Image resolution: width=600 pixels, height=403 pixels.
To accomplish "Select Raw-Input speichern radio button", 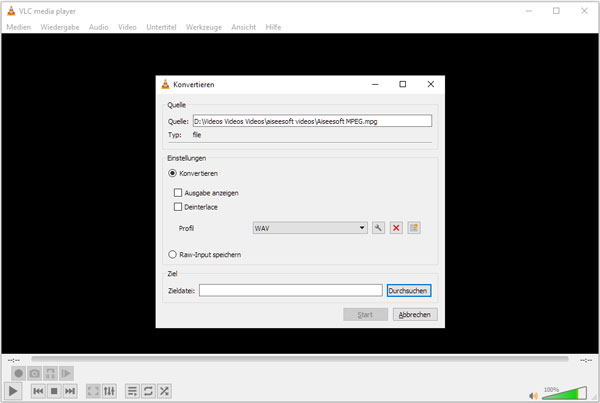I will pyautogui.click(x=173, y=255).
